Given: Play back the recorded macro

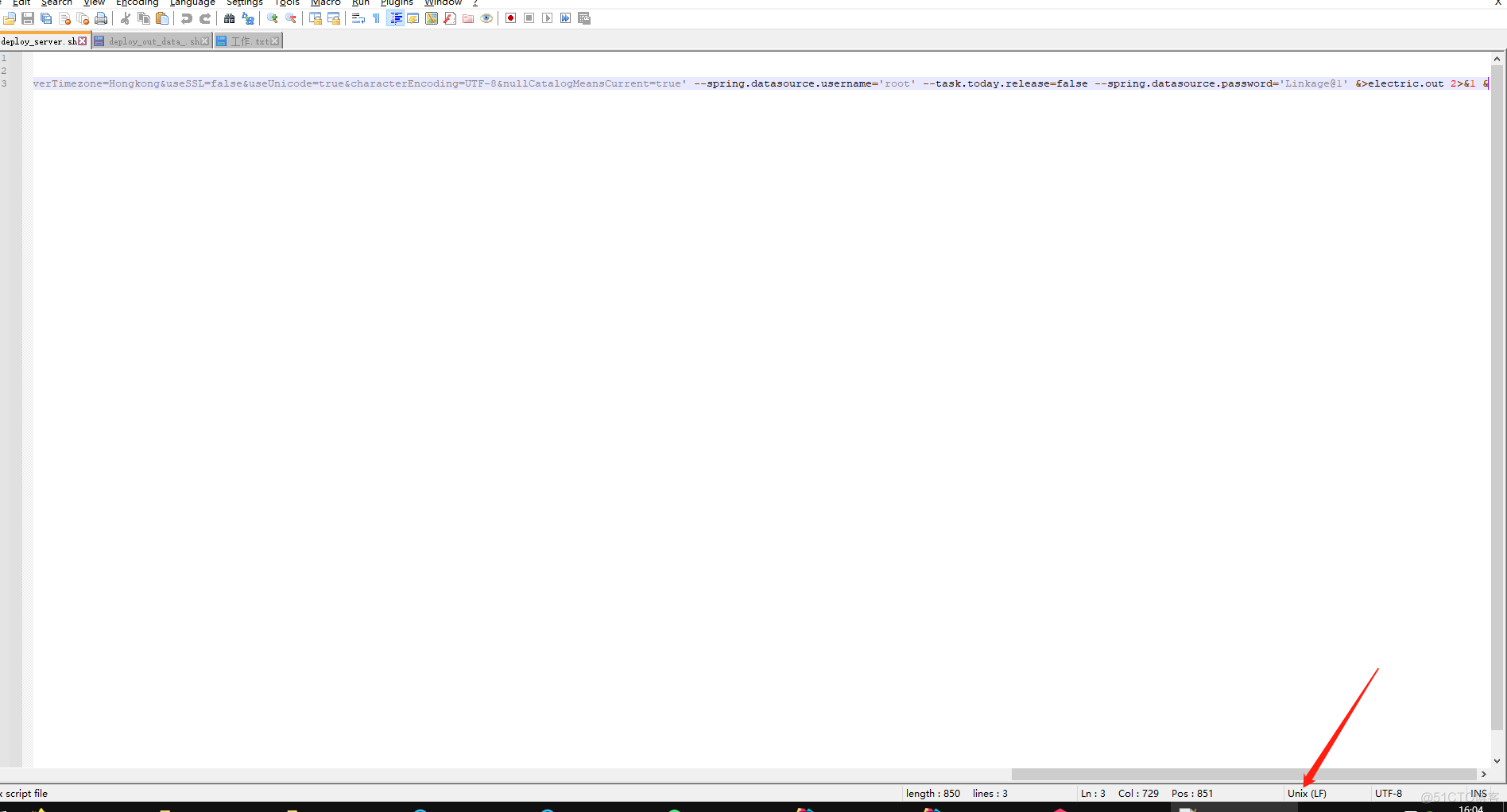Looking at the screenshot, I should [x=548, y=18].
